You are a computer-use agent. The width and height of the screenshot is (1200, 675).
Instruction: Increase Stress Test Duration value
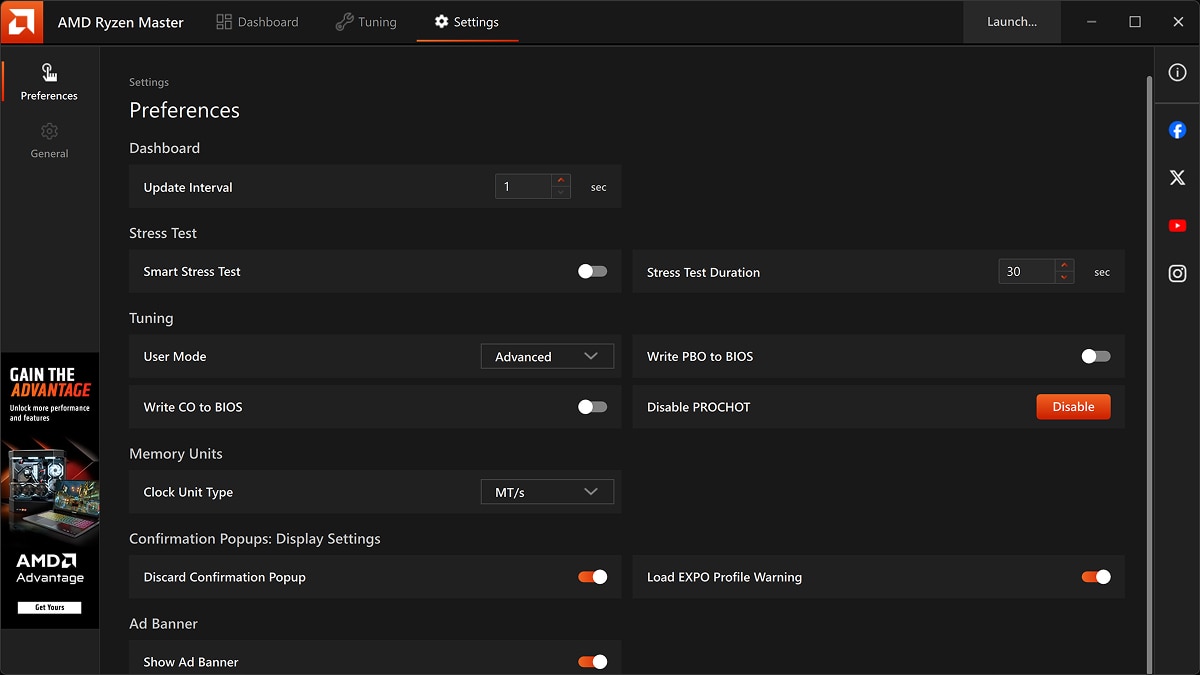1064,266
